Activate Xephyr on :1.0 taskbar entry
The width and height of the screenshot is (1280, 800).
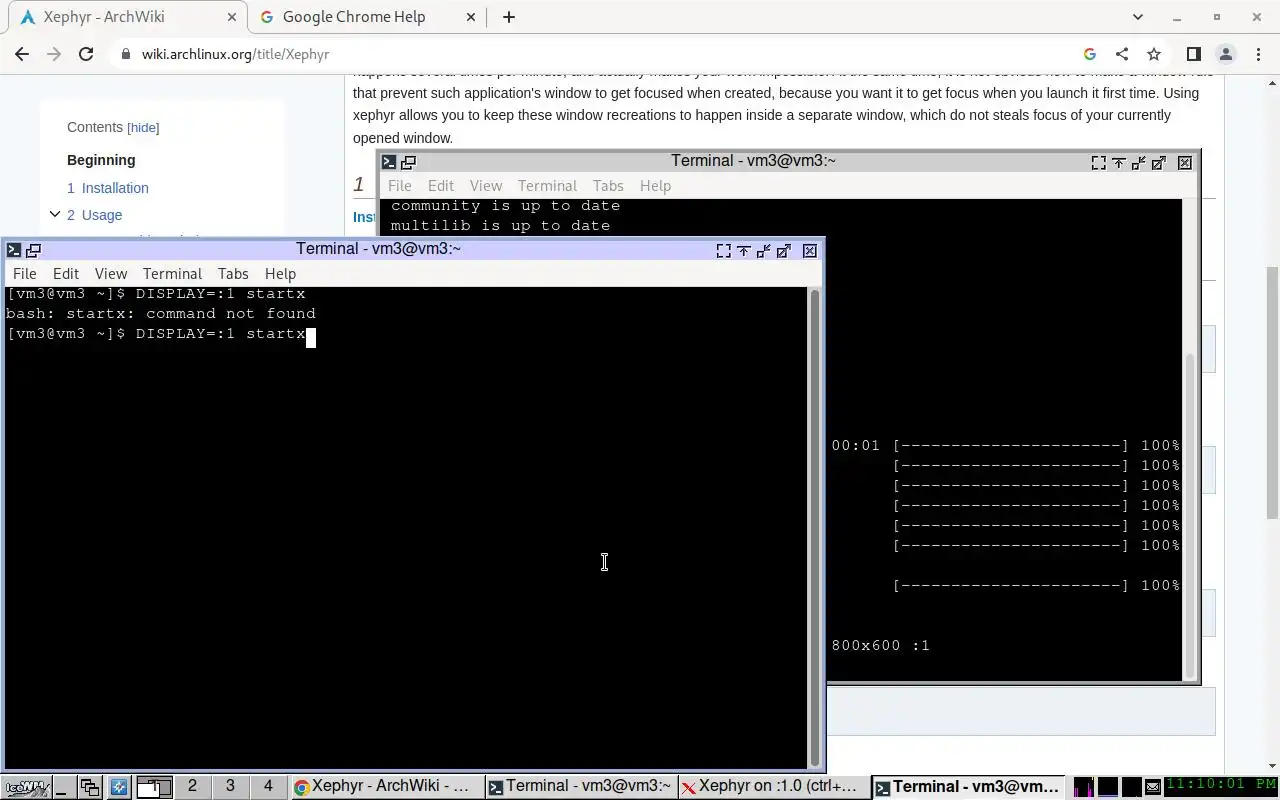(774, 787)
